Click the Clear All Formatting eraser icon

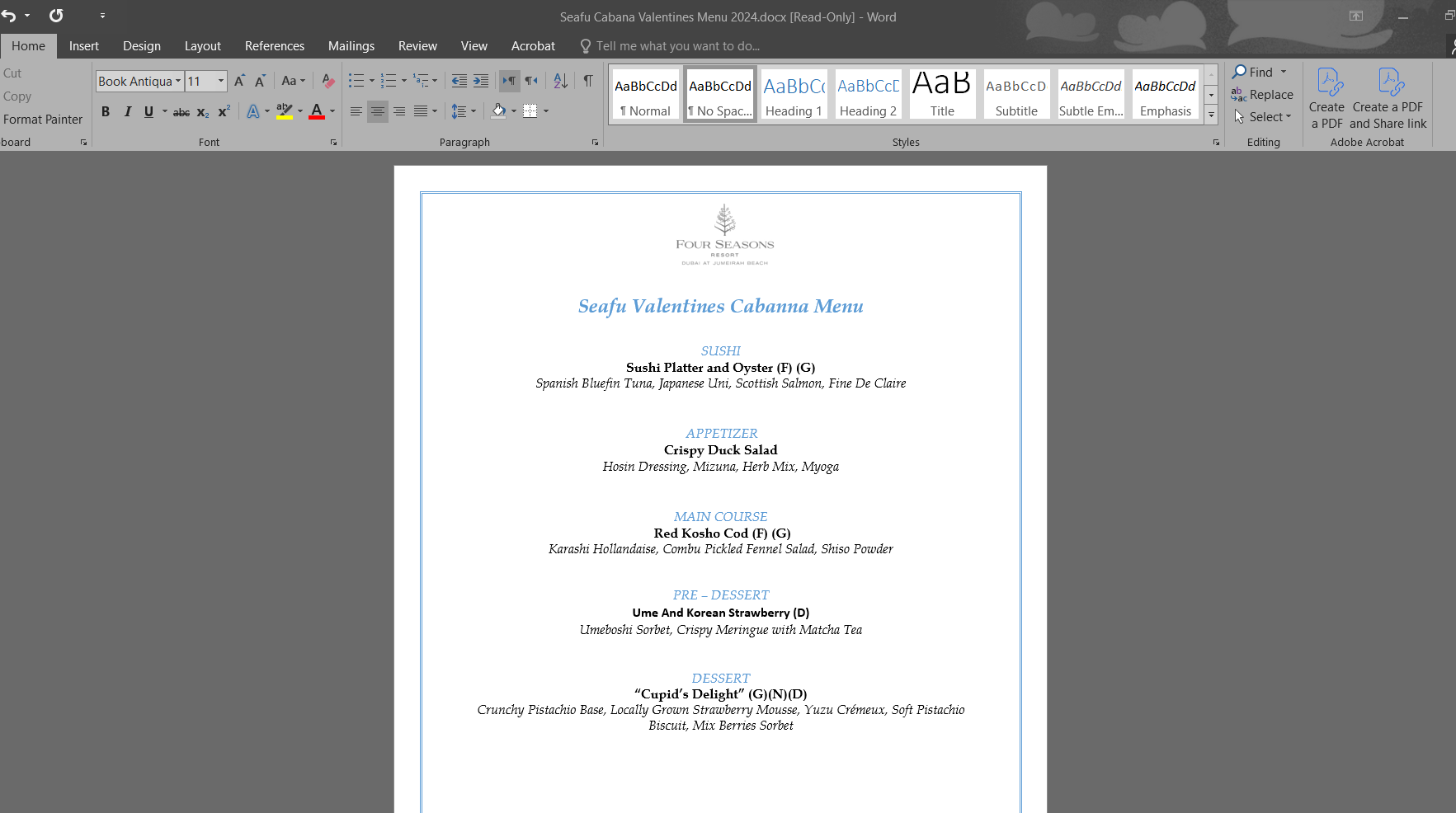pyautogui.click(x=327, y=81)
